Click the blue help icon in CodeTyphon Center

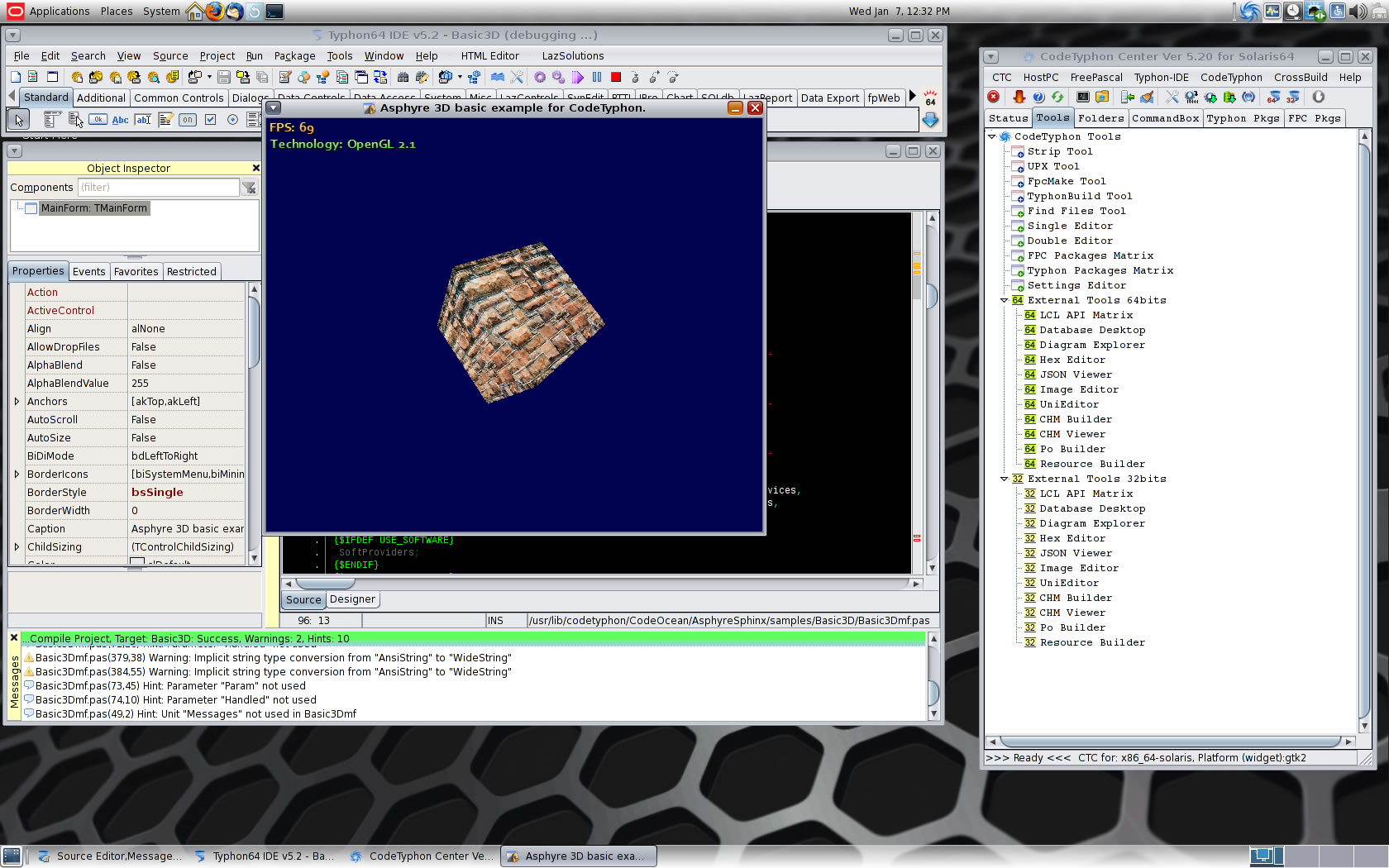click(x=1038, y=97)
